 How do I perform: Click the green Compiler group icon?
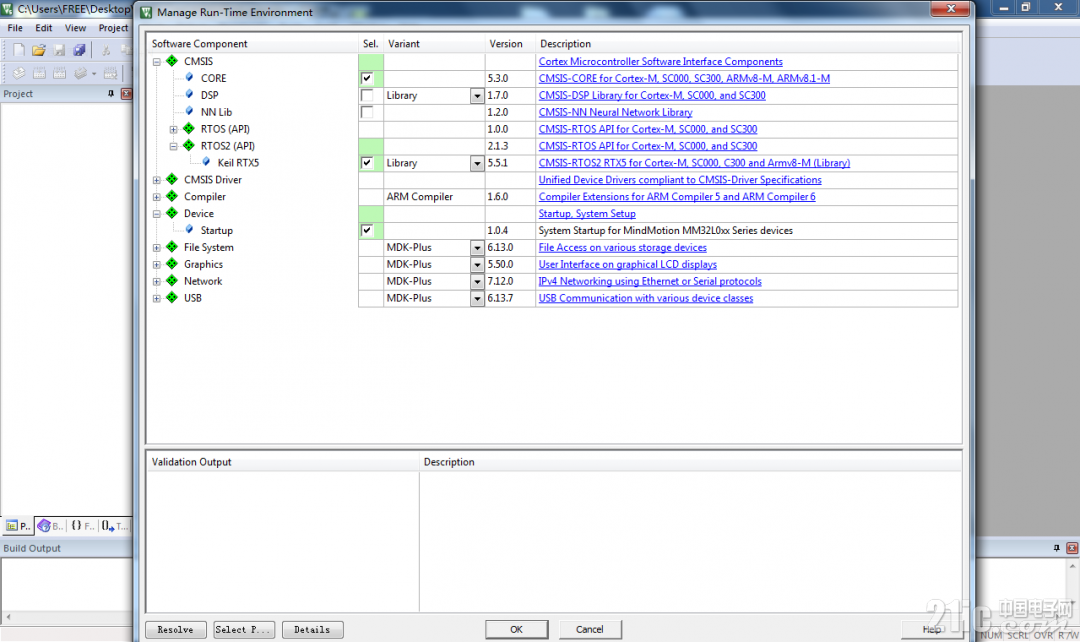coord(172,196)
